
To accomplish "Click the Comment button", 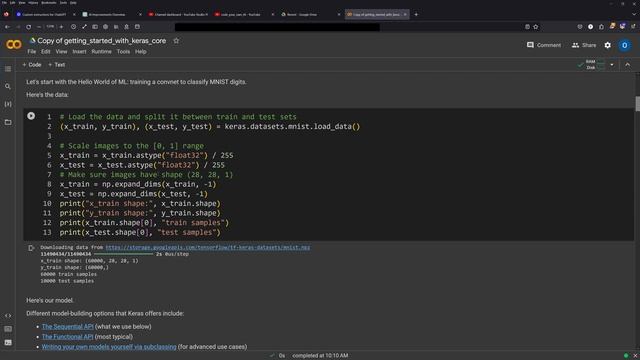I will [544, 45].
